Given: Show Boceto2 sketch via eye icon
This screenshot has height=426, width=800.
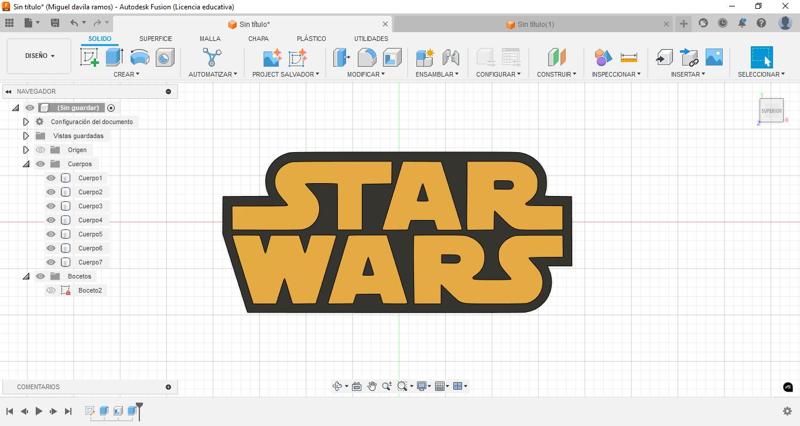Looking at the screenshot, I should pyautogui.click(x=51, y=290).
